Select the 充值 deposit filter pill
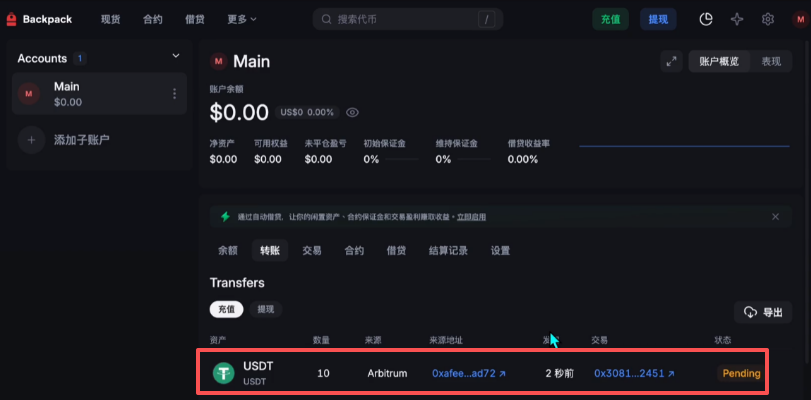This screenshot has height=400, width=811. (x=227, y=309)
